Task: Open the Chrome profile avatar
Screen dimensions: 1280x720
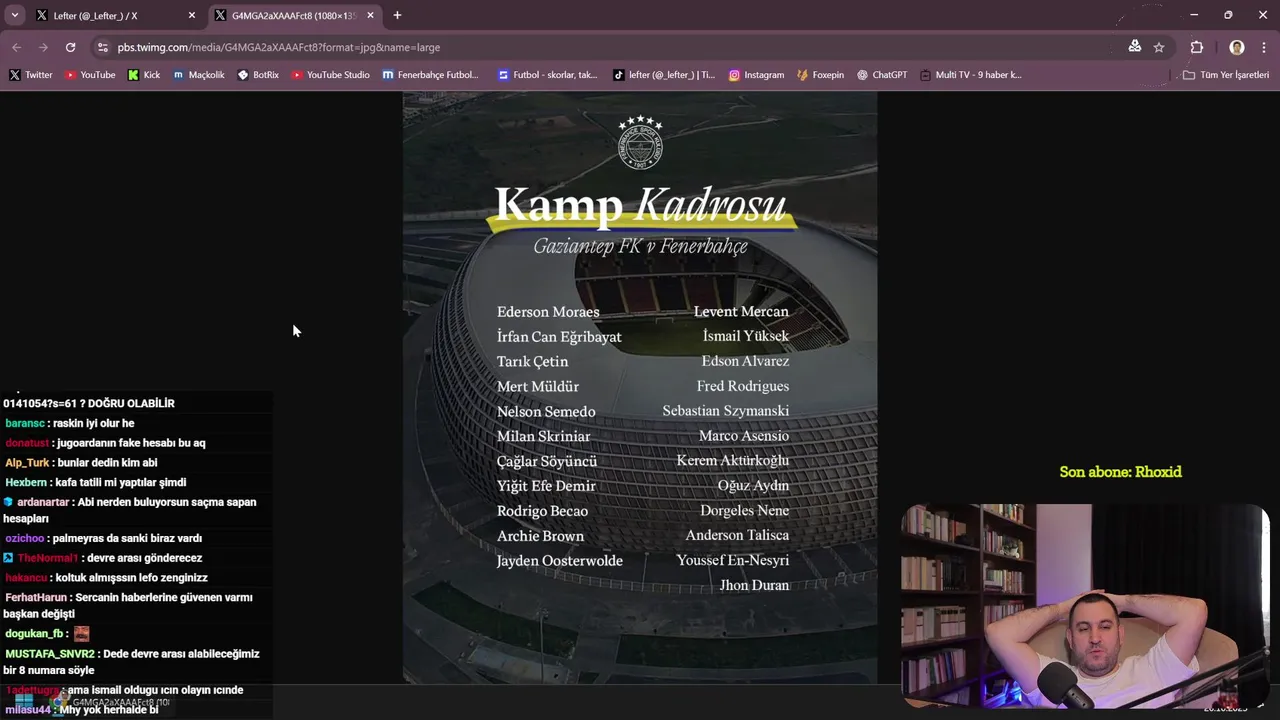Action: click(x=1237, y=47)
